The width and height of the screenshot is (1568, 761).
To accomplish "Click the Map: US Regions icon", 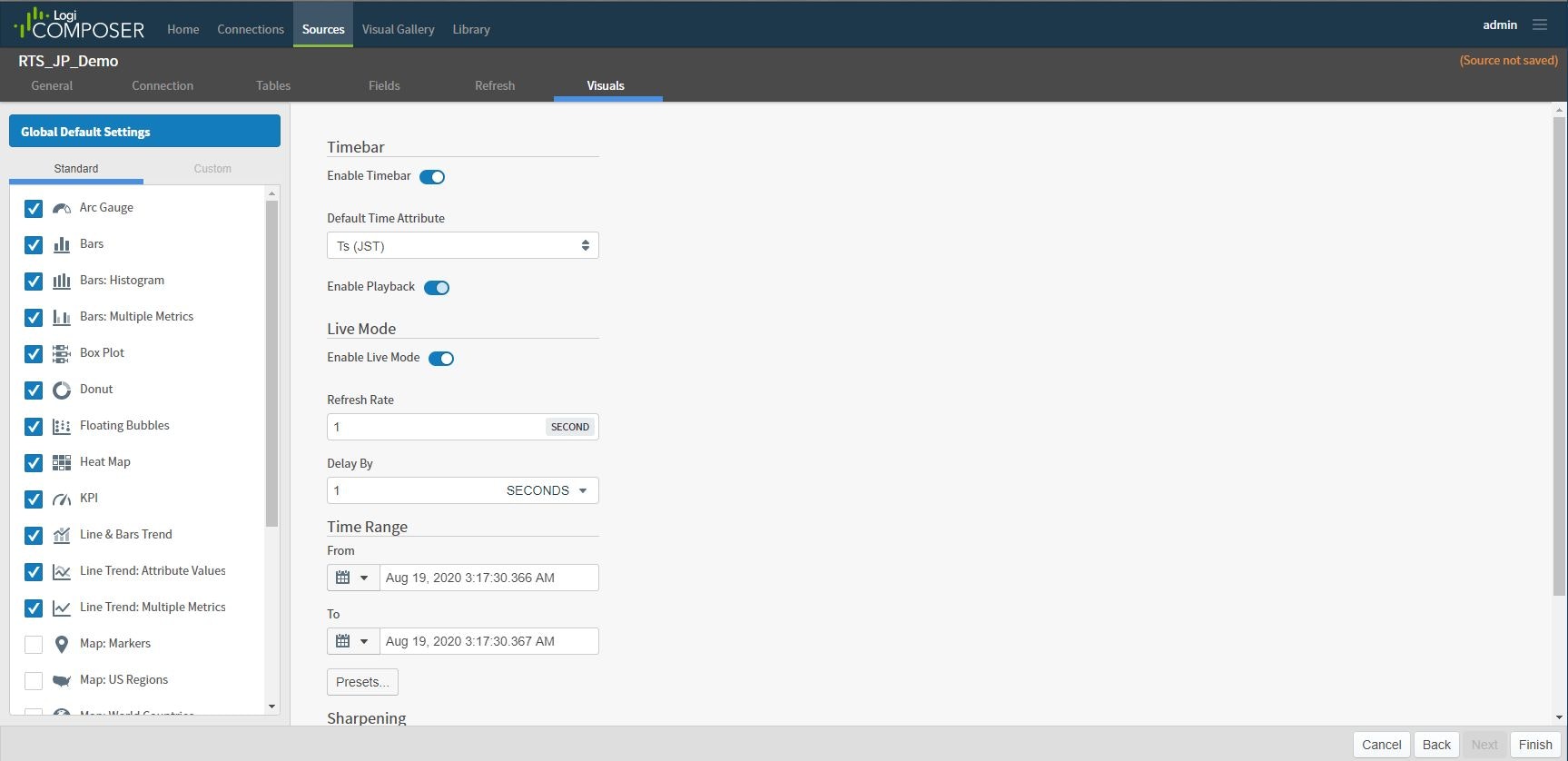I will (x=62, y=680).
